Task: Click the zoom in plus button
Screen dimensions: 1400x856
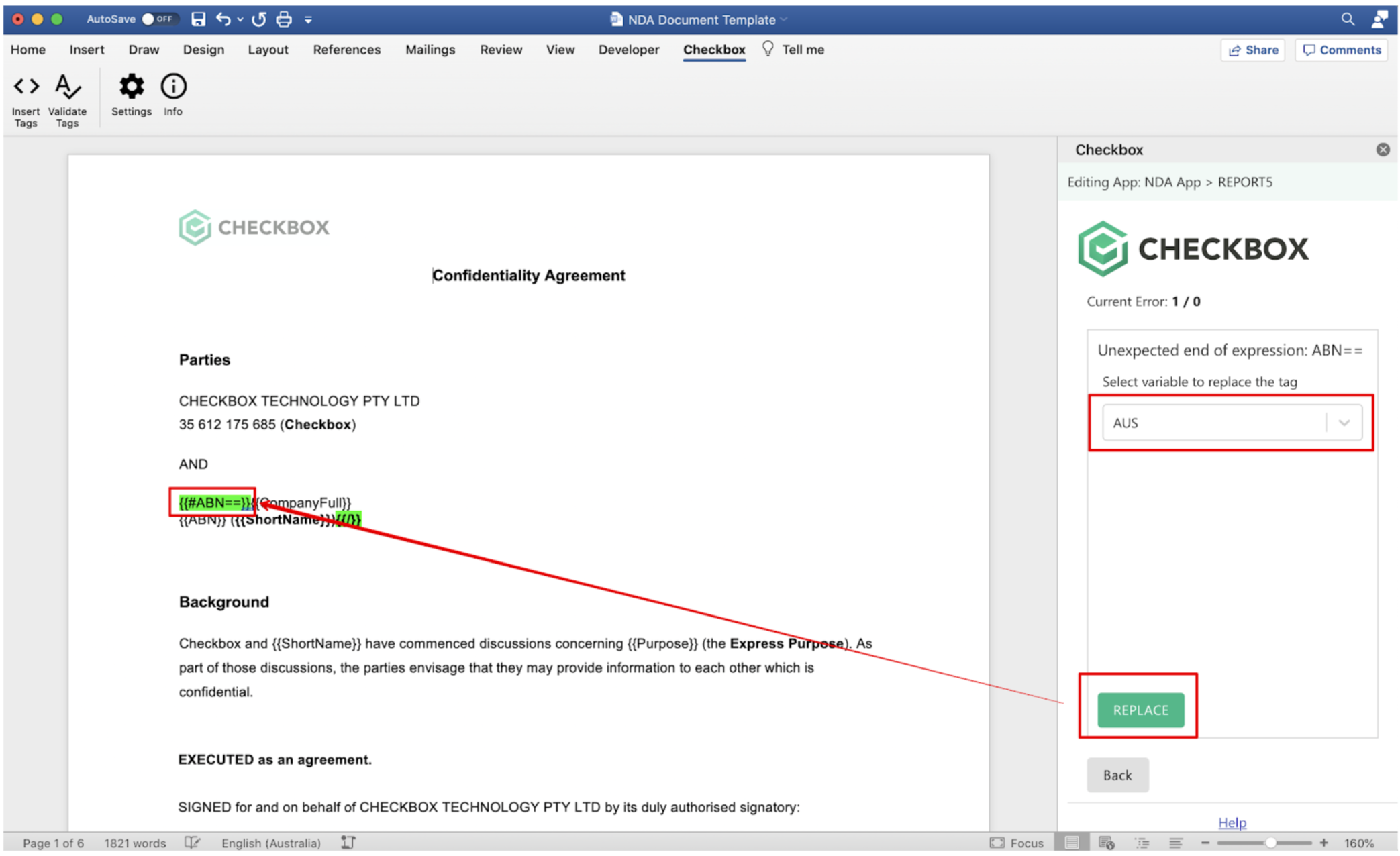Action: (1323, 843)
